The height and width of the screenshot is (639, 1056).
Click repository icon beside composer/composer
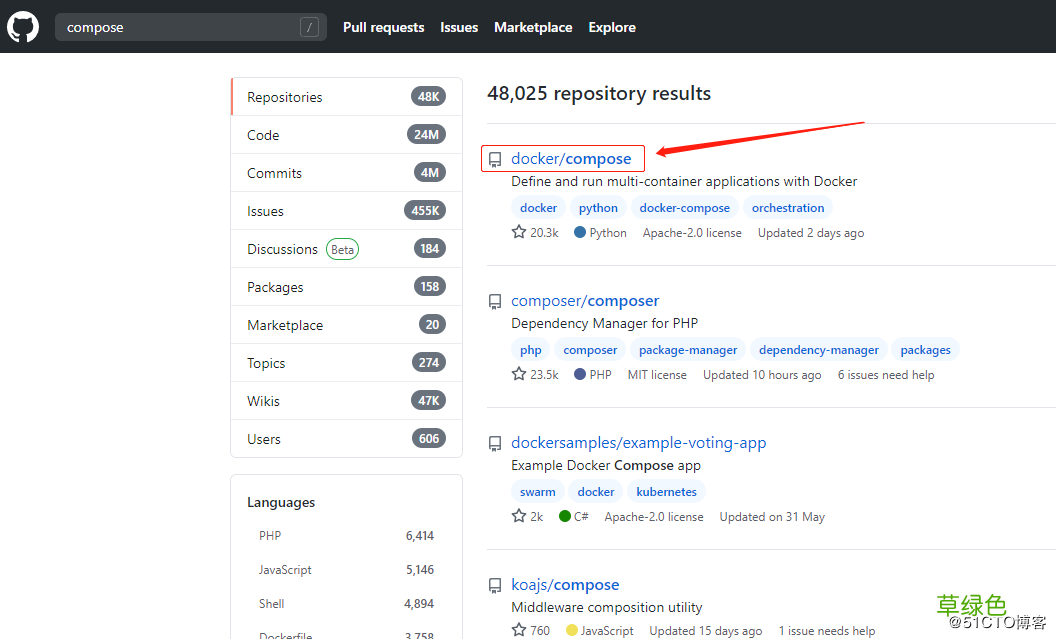click(495, 302)
